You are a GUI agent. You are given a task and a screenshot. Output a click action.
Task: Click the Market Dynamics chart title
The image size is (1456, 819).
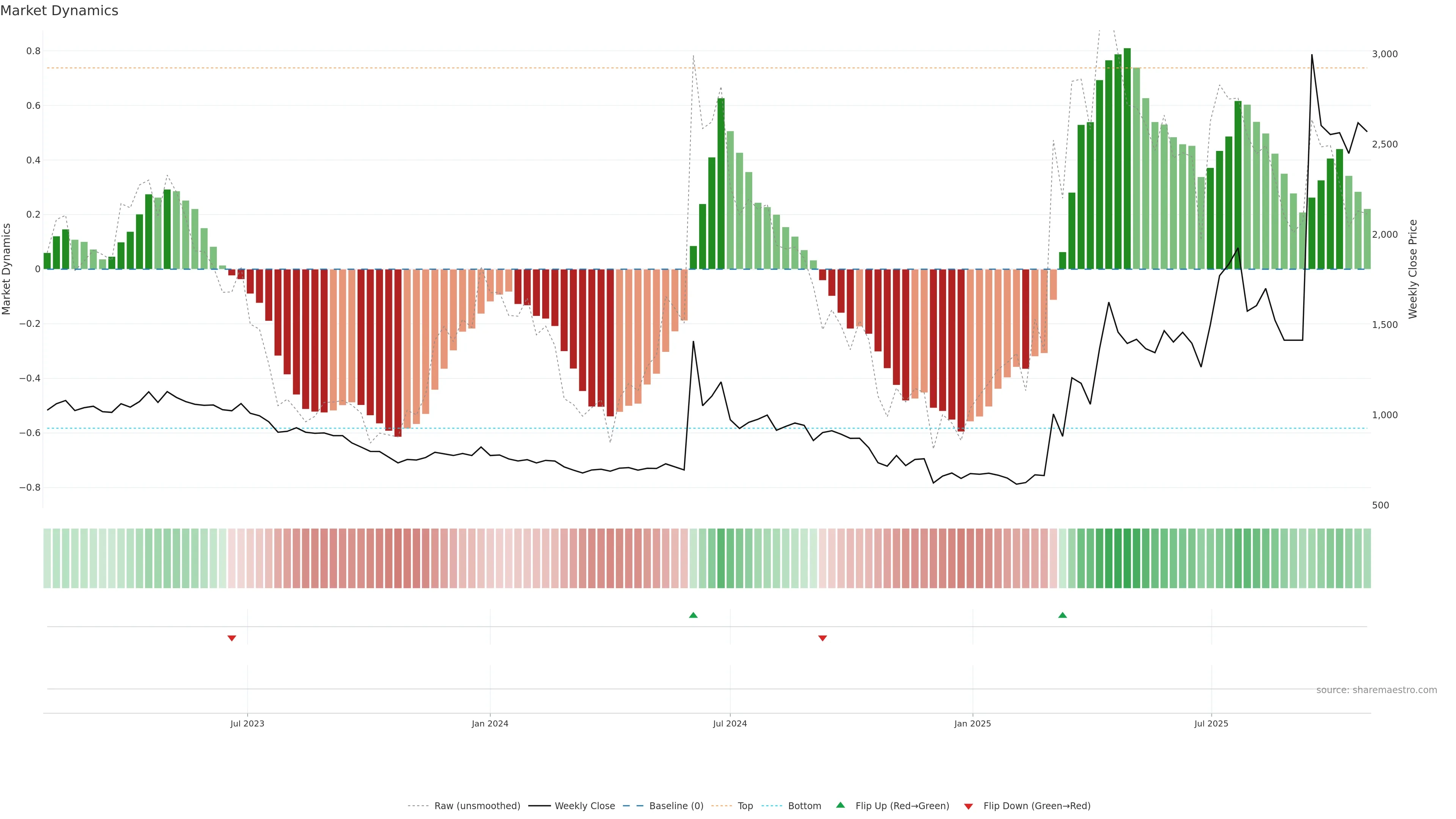pos(60,11)
